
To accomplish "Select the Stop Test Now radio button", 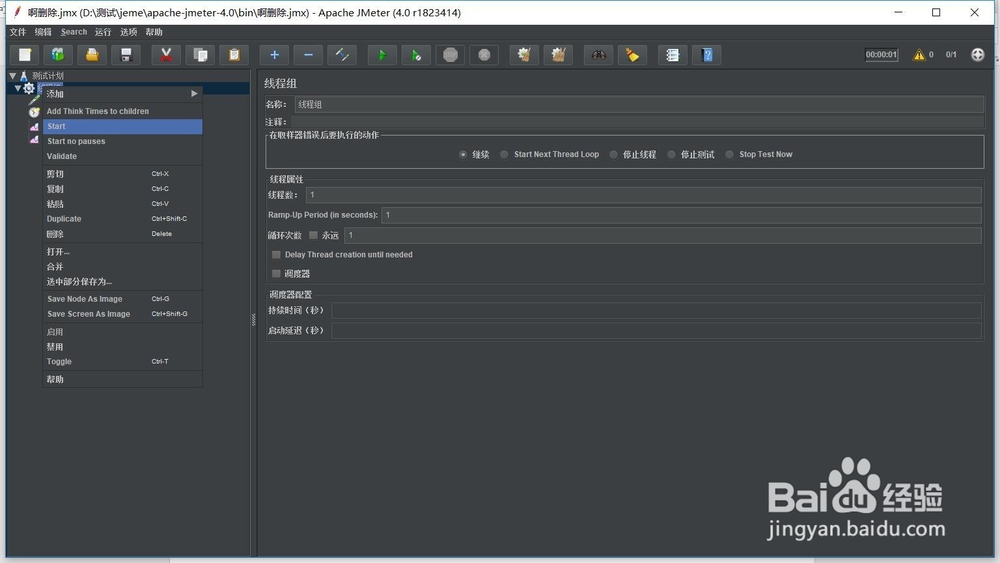I will (730, 154).
